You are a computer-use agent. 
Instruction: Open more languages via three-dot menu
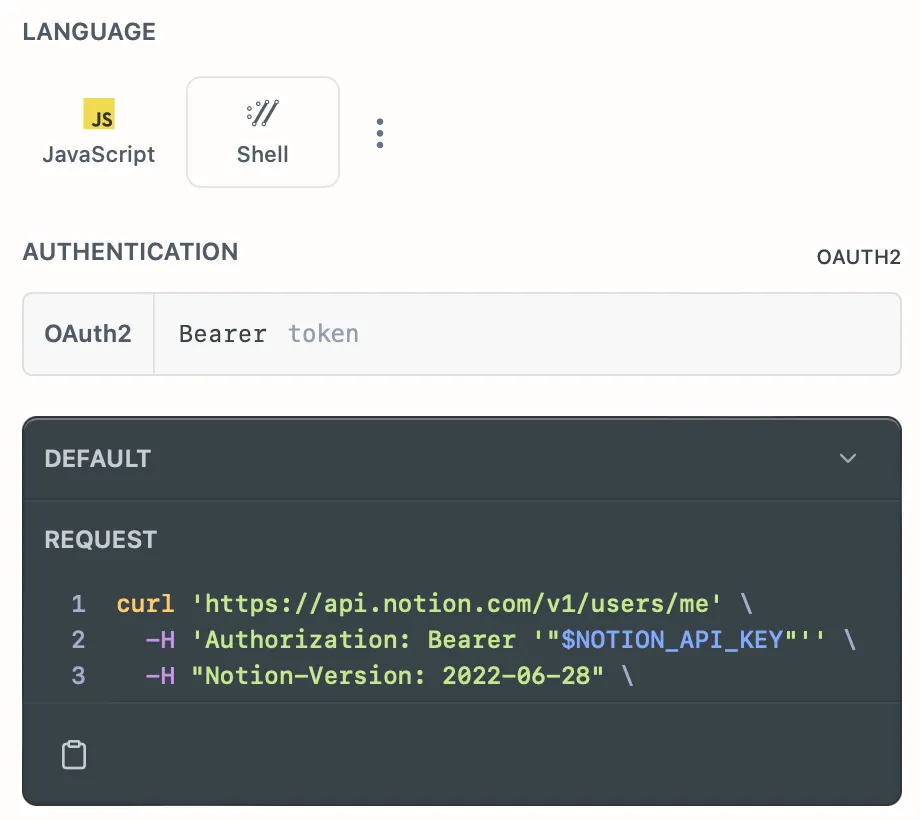[380, 133]
